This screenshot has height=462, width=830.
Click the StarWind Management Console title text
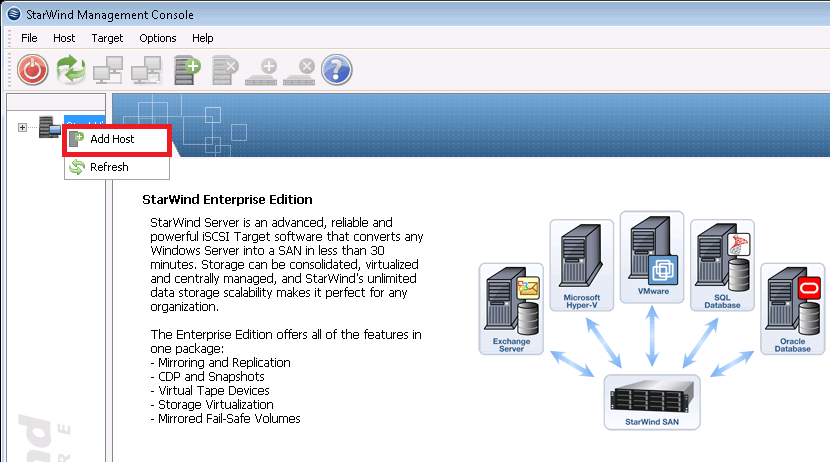(x=110, y=15)
